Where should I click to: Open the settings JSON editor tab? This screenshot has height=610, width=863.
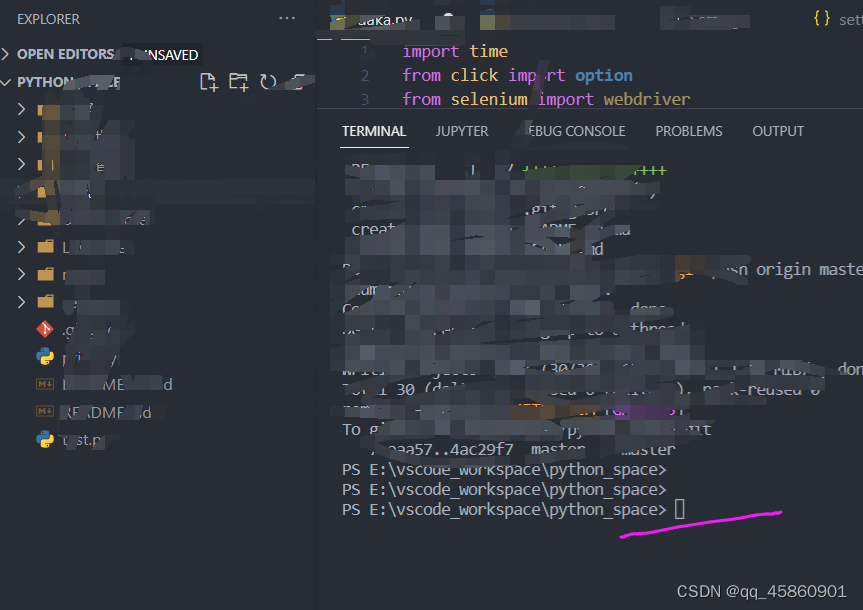click(x=838, y=19)
